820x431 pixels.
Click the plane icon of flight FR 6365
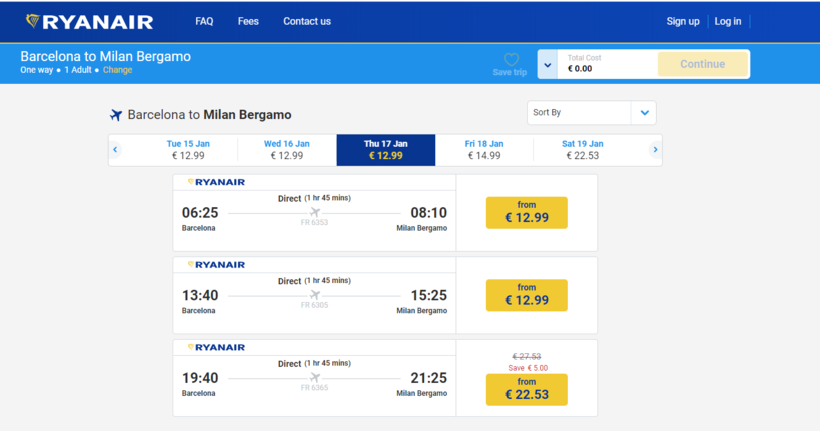click(314, 378)
